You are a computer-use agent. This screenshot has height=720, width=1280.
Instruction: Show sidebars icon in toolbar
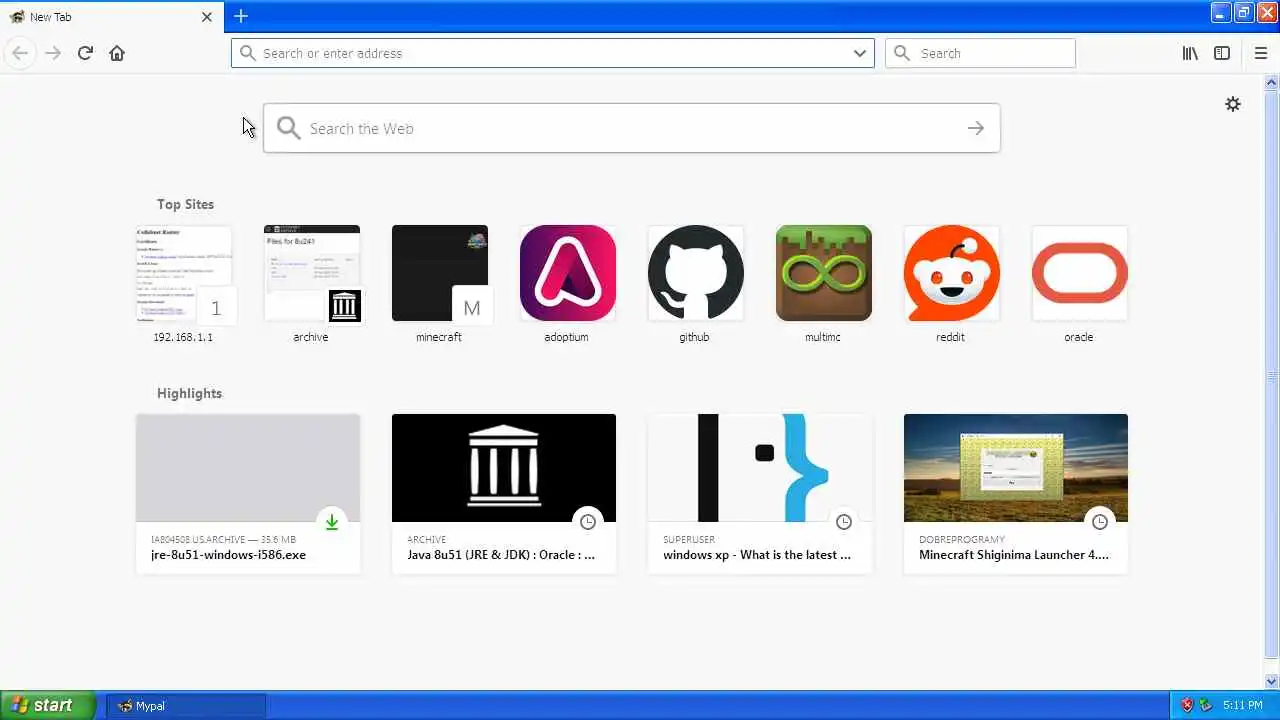[1222, 53]
